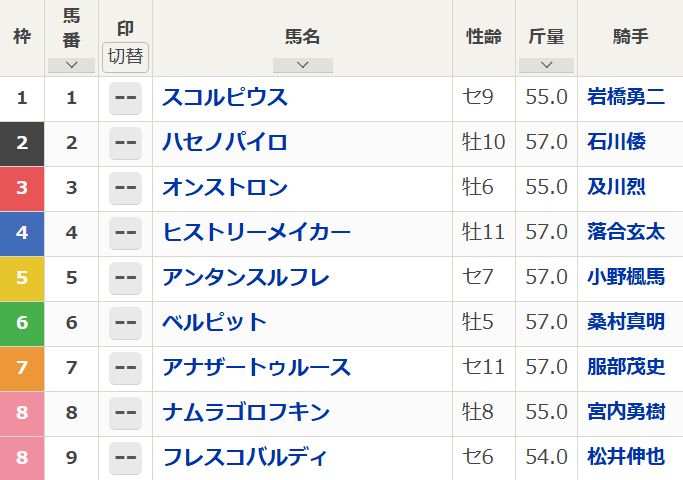Image resolution: width=683 pixels, height=480 pixels.
Task: View jockey profile 松井伸也
Action: (x=626, y=457)
